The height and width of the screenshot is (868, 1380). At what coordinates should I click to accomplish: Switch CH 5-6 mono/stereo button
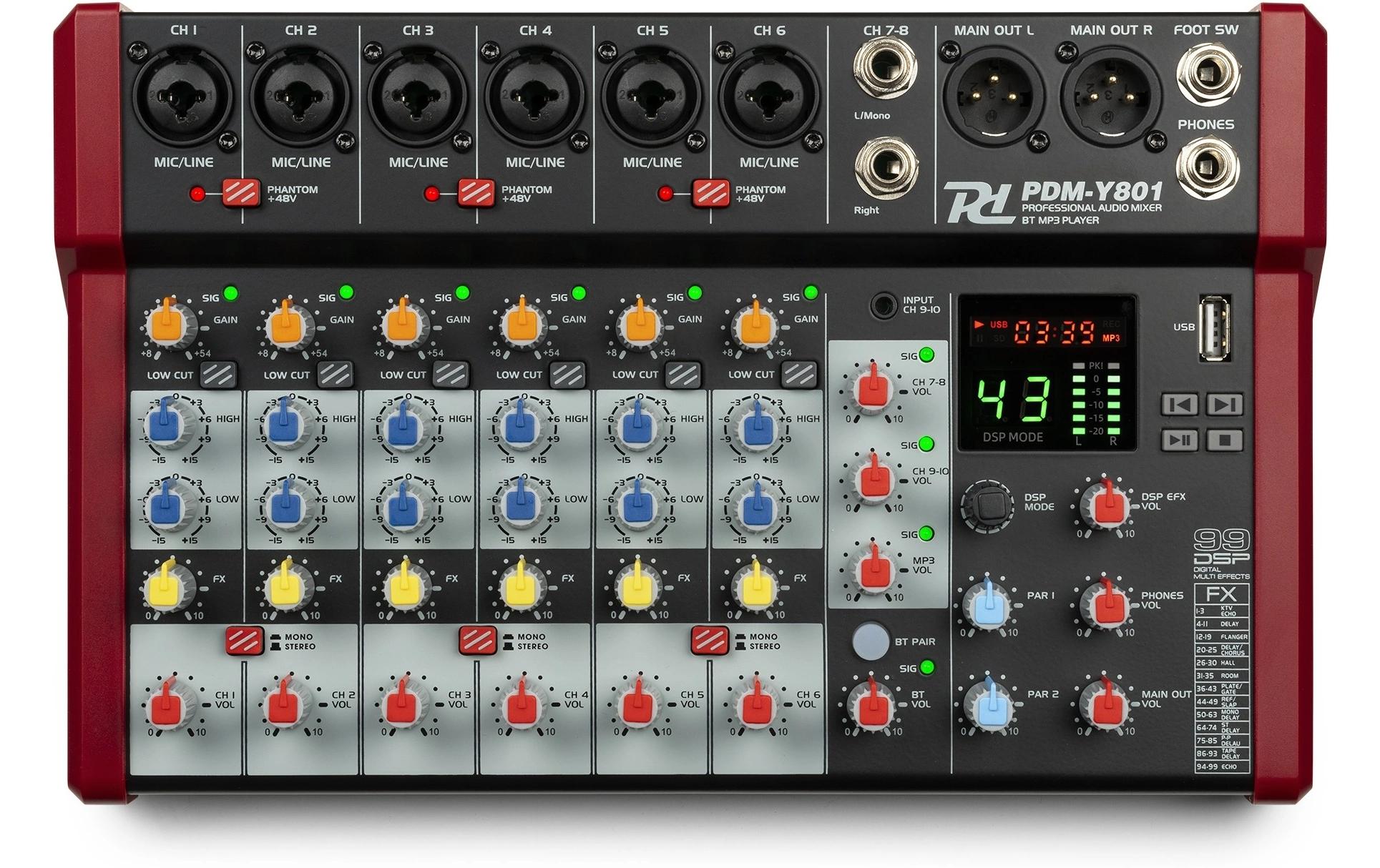point(710,641)
